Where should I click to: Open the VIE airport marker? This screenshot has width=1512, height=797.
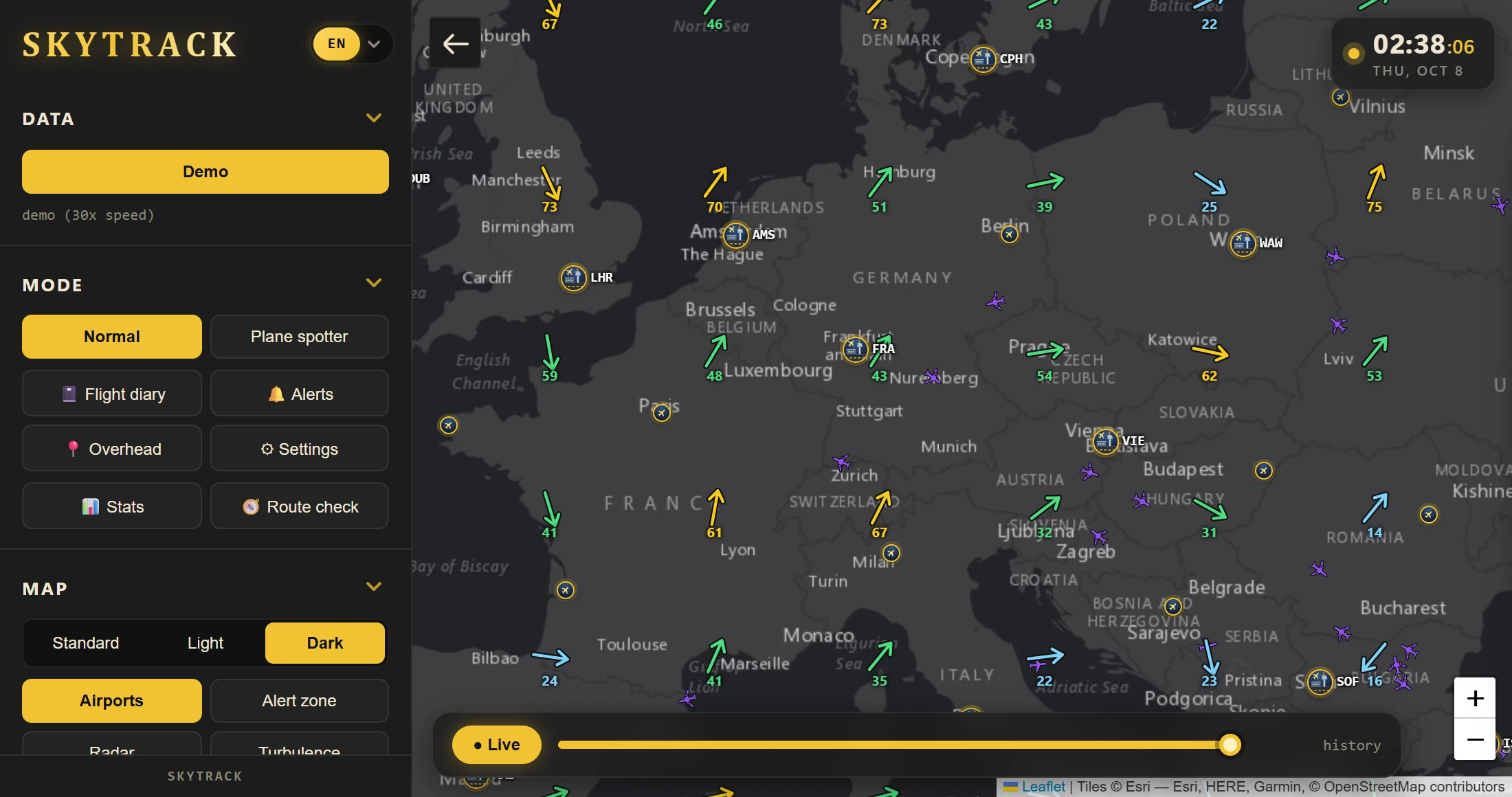[x=1105, y=440]
